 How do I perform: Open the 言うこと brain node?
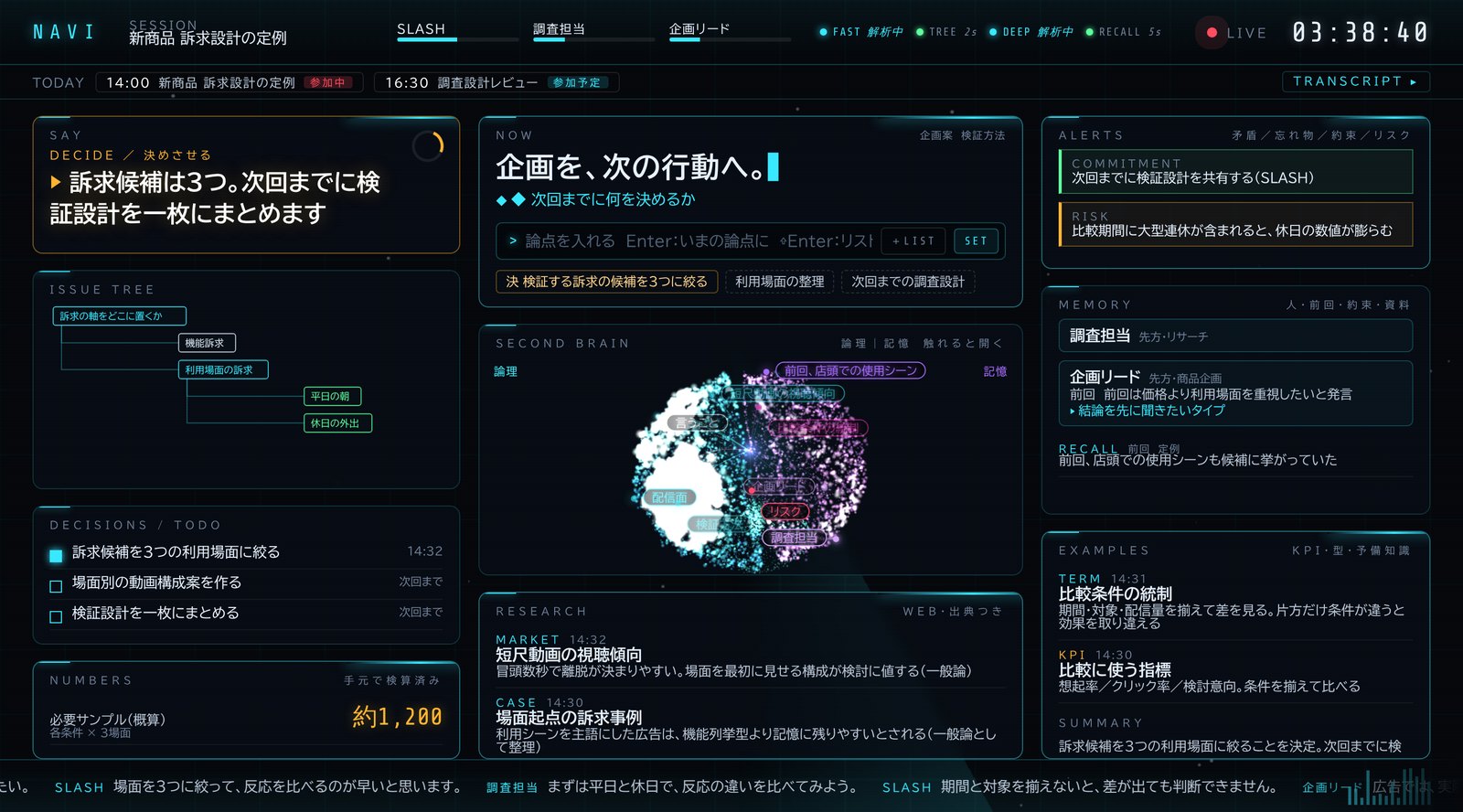(x=698, y=422)
